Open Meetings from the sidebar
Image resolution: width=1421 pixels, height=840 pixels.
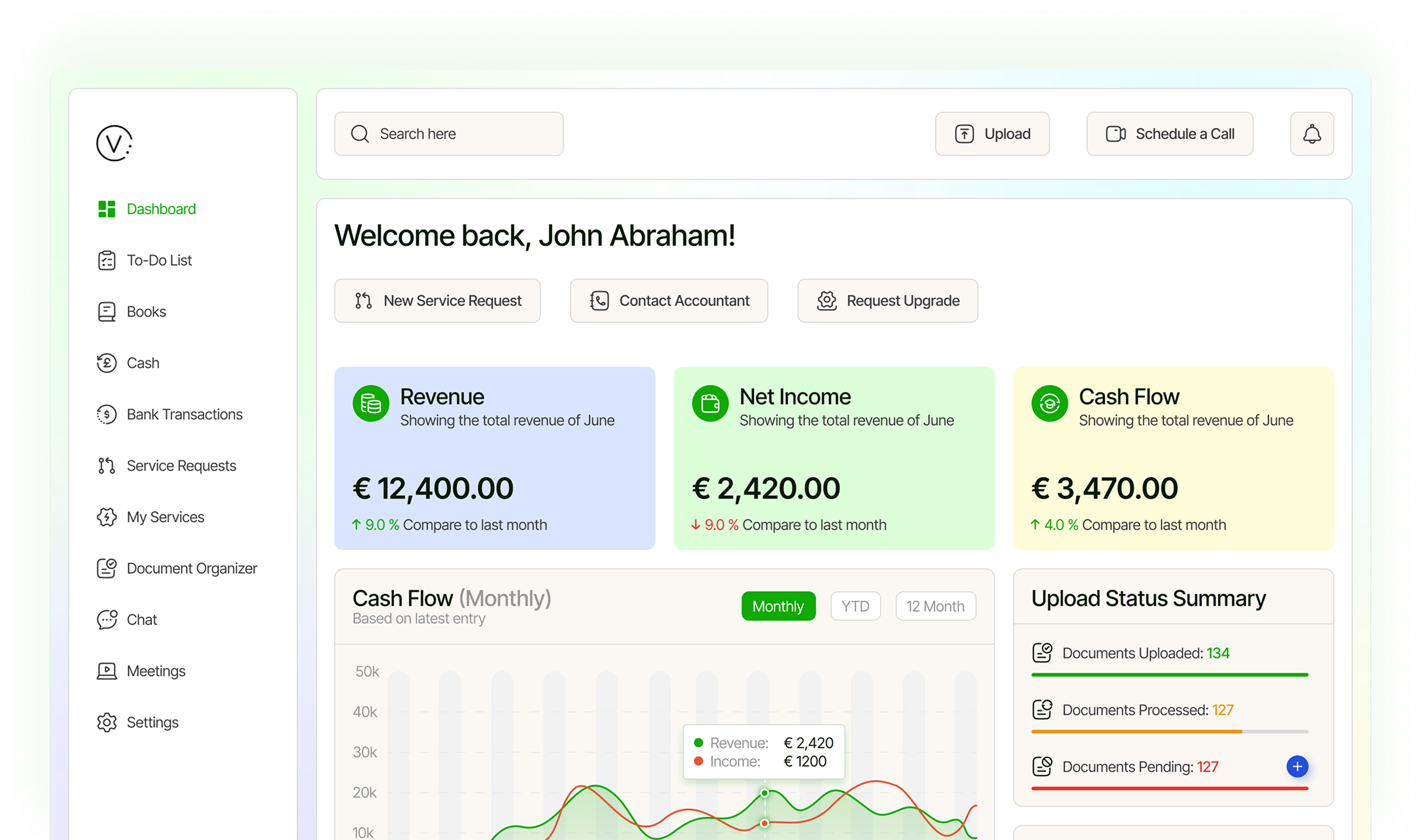(141, 671)
